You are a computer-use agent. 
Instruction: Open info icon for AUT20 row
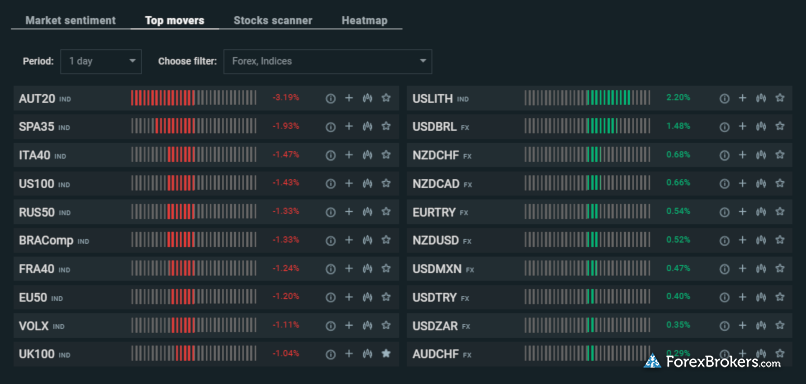(331, 98)
